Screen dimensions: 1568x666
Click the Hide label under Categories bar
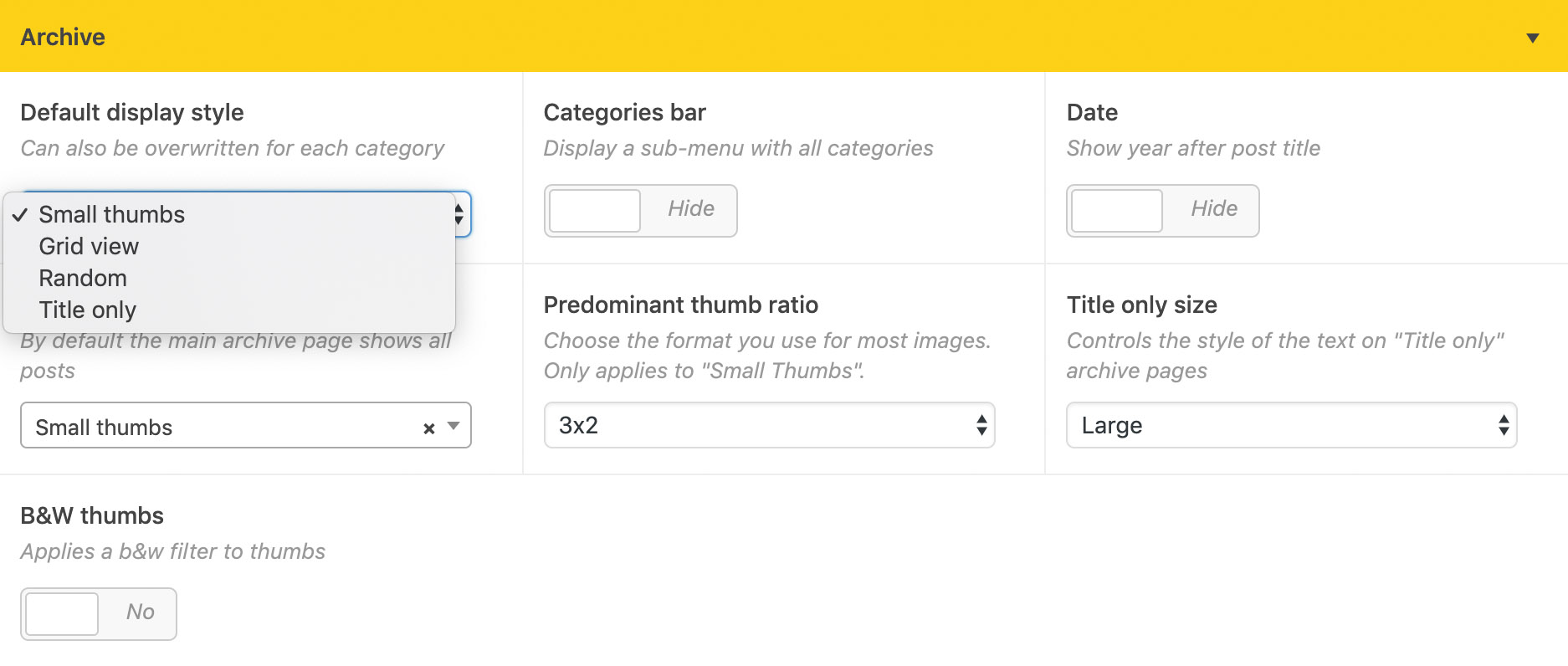pyautogui.click(x=690, y=208)
